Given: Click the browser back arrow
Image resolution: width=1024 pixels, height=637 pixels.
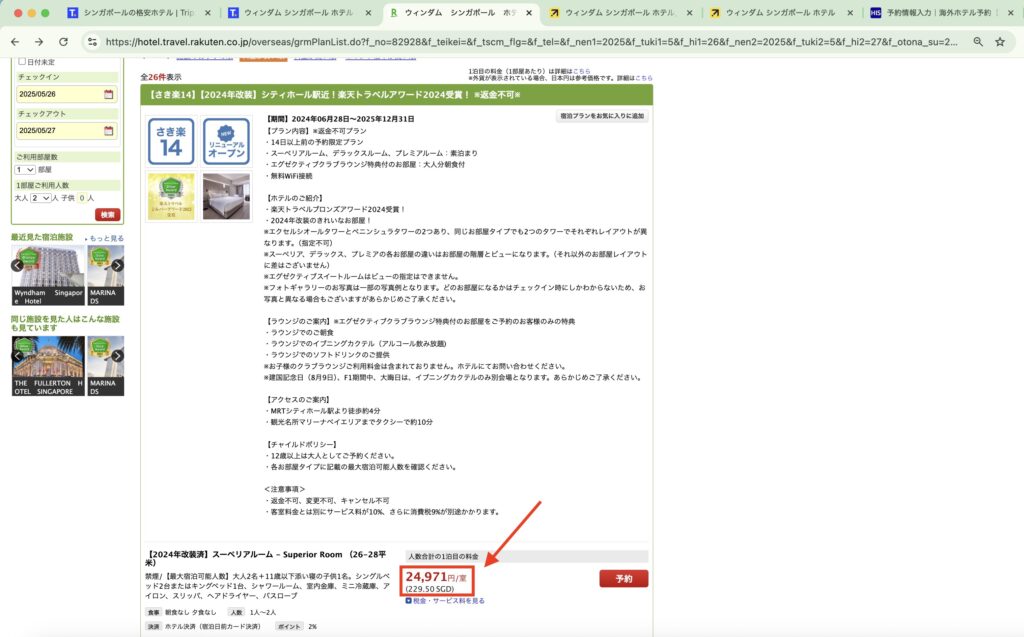Looking at the screenshot, I should pyautogui.click(x=15, y=42).
